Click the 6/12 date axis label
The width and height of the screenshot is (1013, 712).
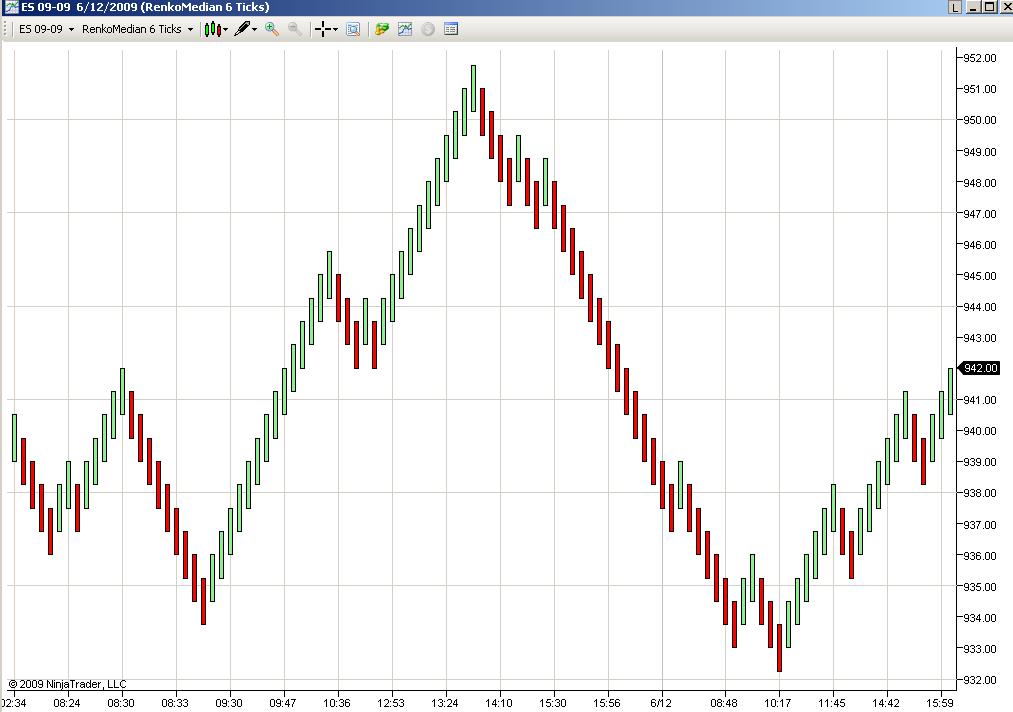pos(661,703)
